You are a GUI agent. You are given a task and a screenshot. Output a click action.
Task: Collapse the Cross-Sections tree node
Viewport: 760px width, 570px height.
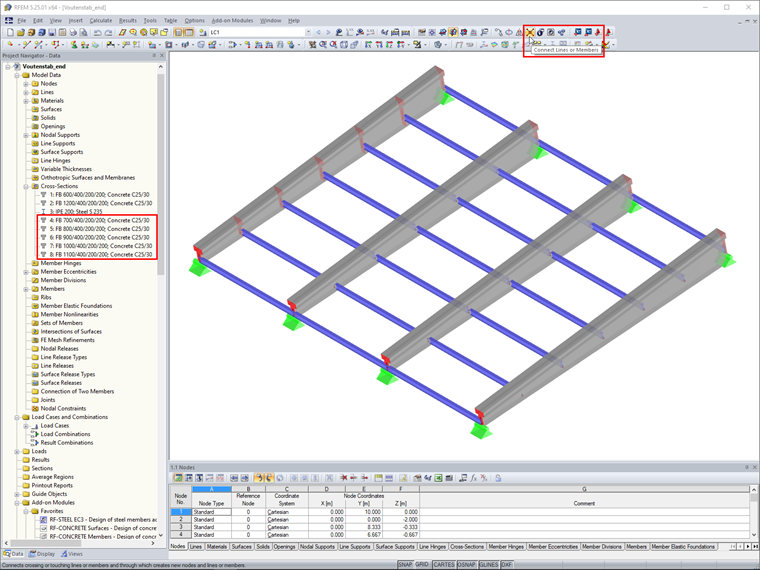click(26, 186)
